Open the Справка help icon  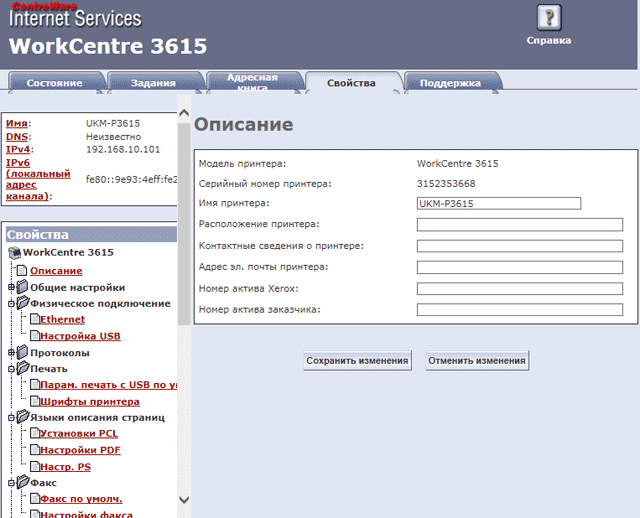549,18
